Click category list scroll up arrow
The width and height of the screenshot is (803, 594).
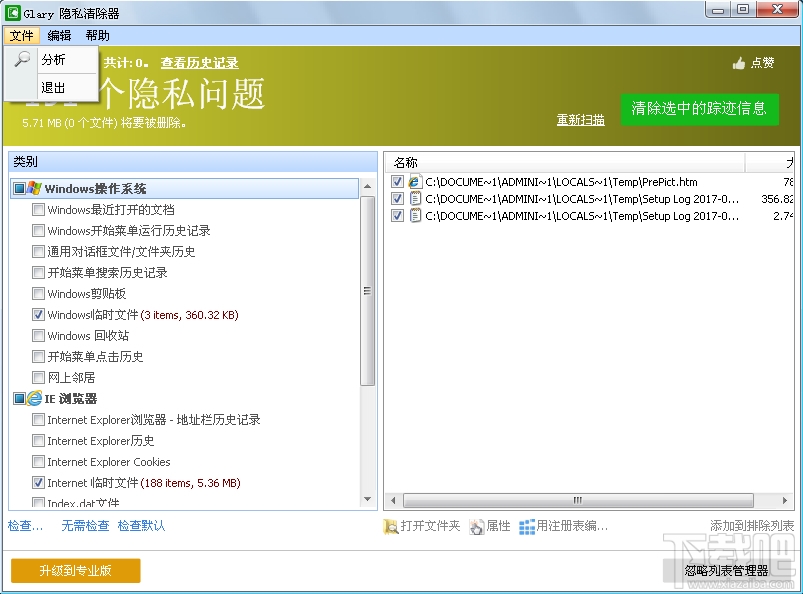pos(367,186)
